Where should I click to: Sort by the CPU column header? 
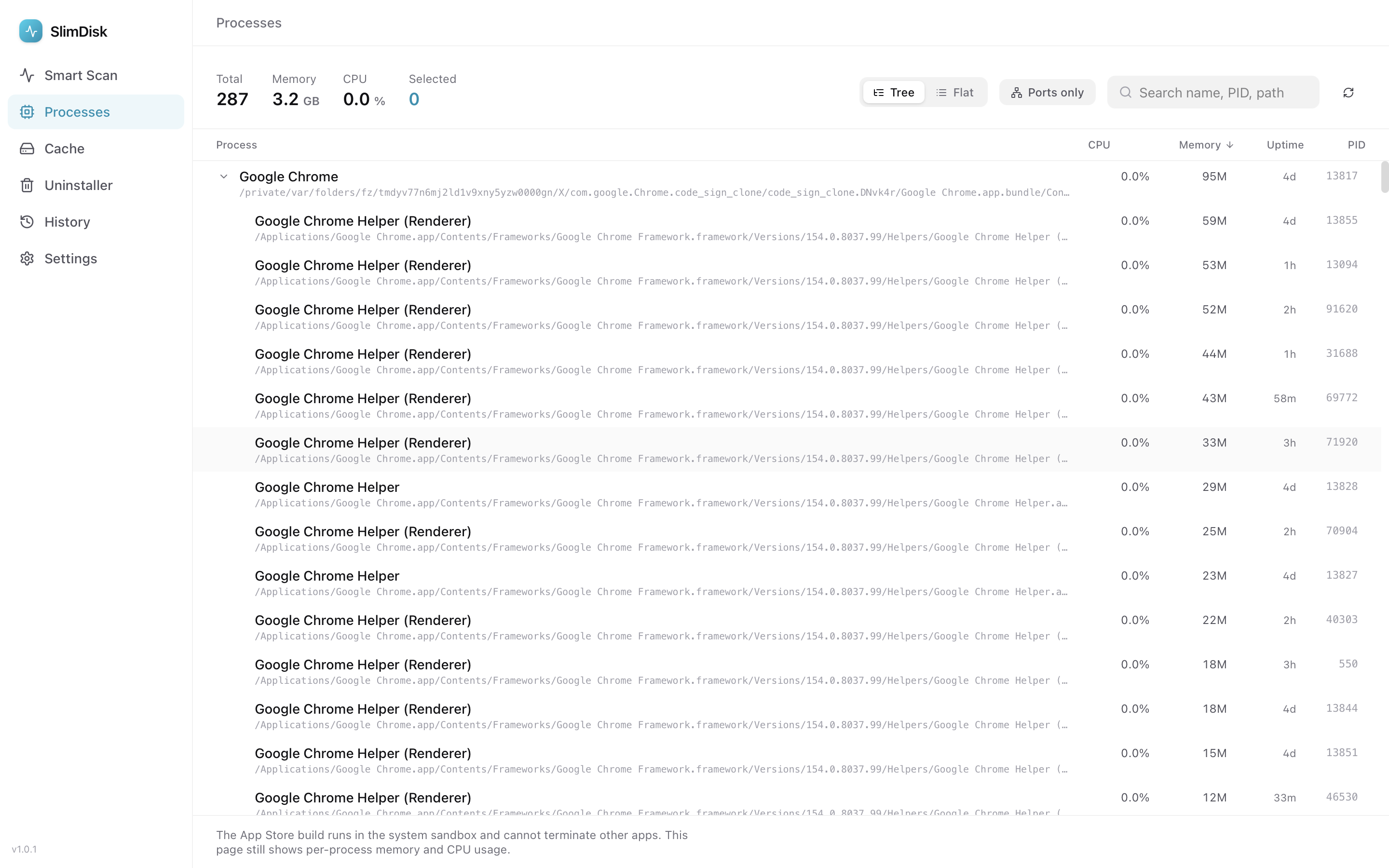pos(1099,145)
